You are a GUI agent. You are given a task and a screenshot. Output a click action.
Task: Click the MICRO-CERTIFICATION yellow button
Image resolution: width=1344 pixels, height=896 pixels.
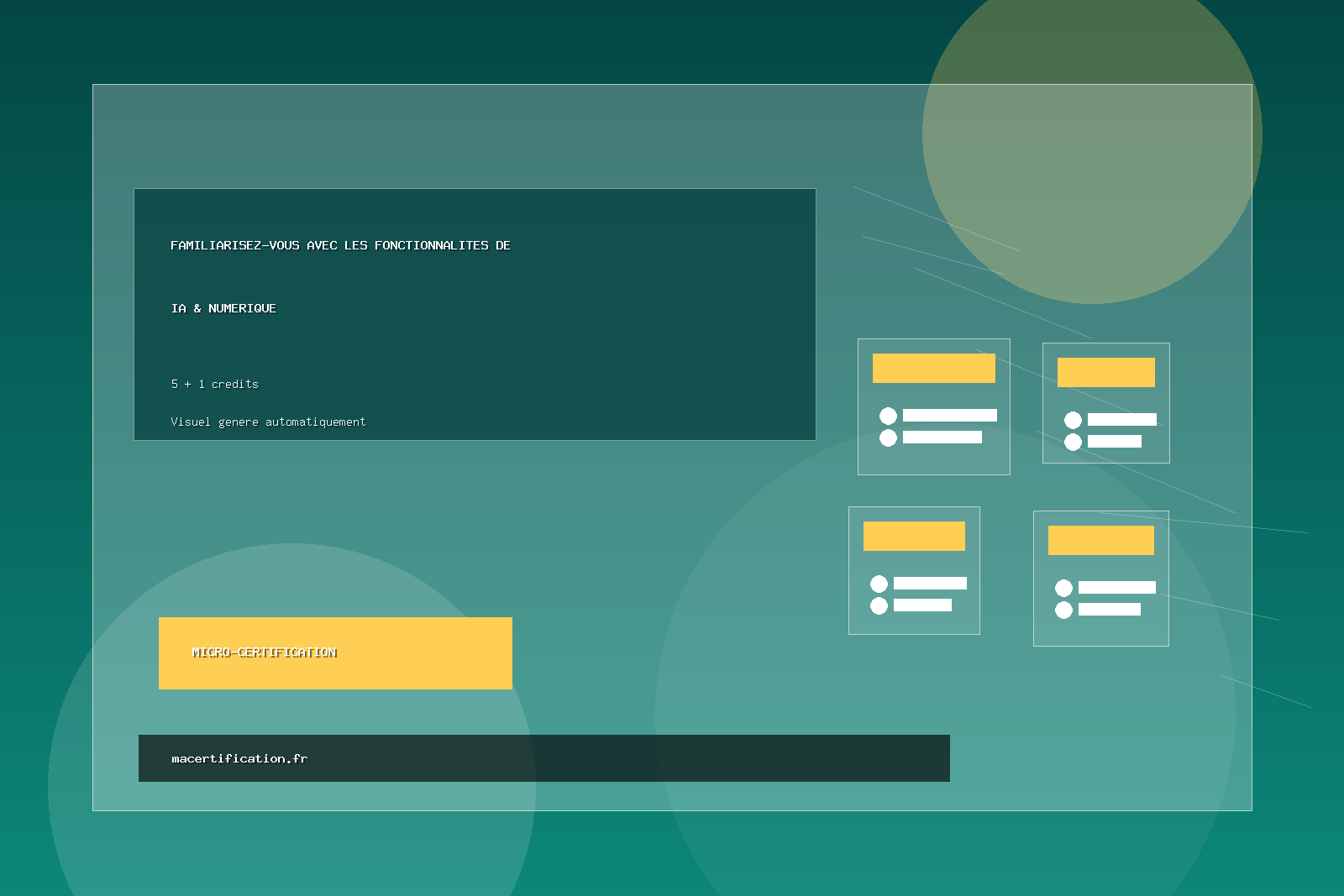pyautogui.click(x=335, y=653)
